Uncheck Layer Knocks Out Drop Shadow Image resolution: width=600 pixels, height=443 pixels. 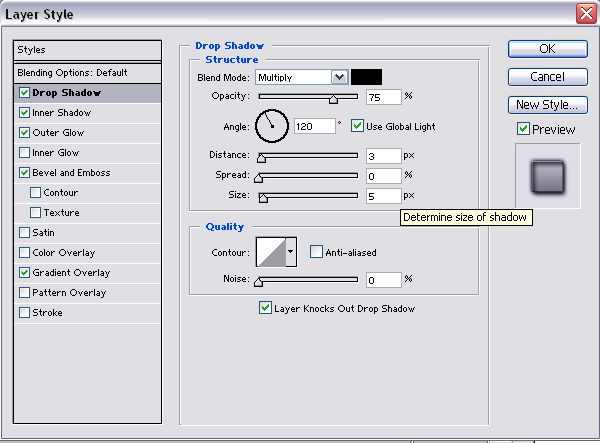[265, 308]
